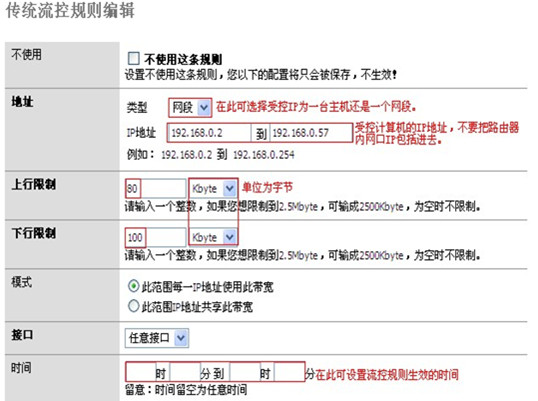Viewport: 538px width, 401px height.
Task: Click the end IP field 192.168.0.57
Action: (311, 133)
